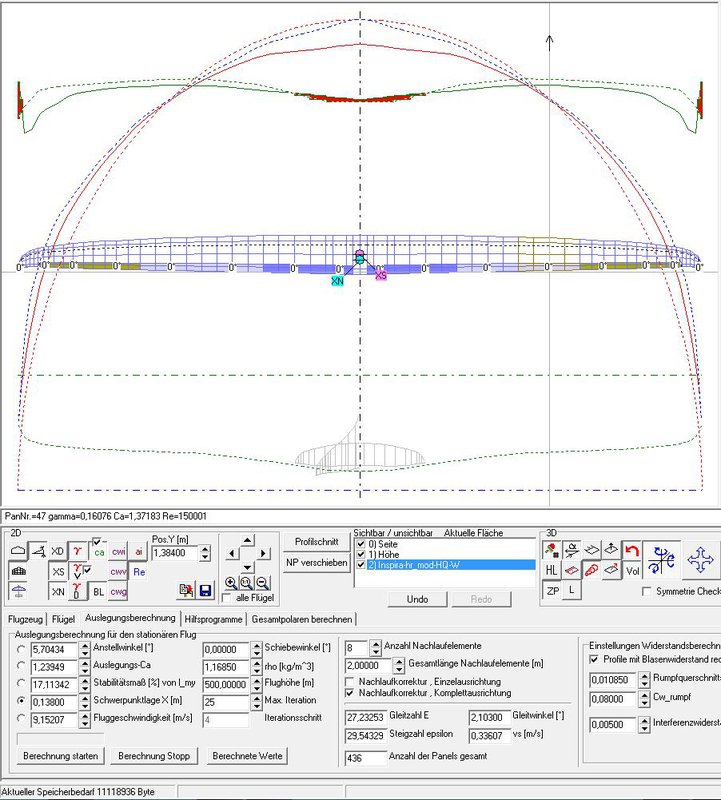Image resolution: width=721 pixels, height=800 pixels.
Task: Zoom out with the minus magnifier
Action: click(x=262, y=583)
